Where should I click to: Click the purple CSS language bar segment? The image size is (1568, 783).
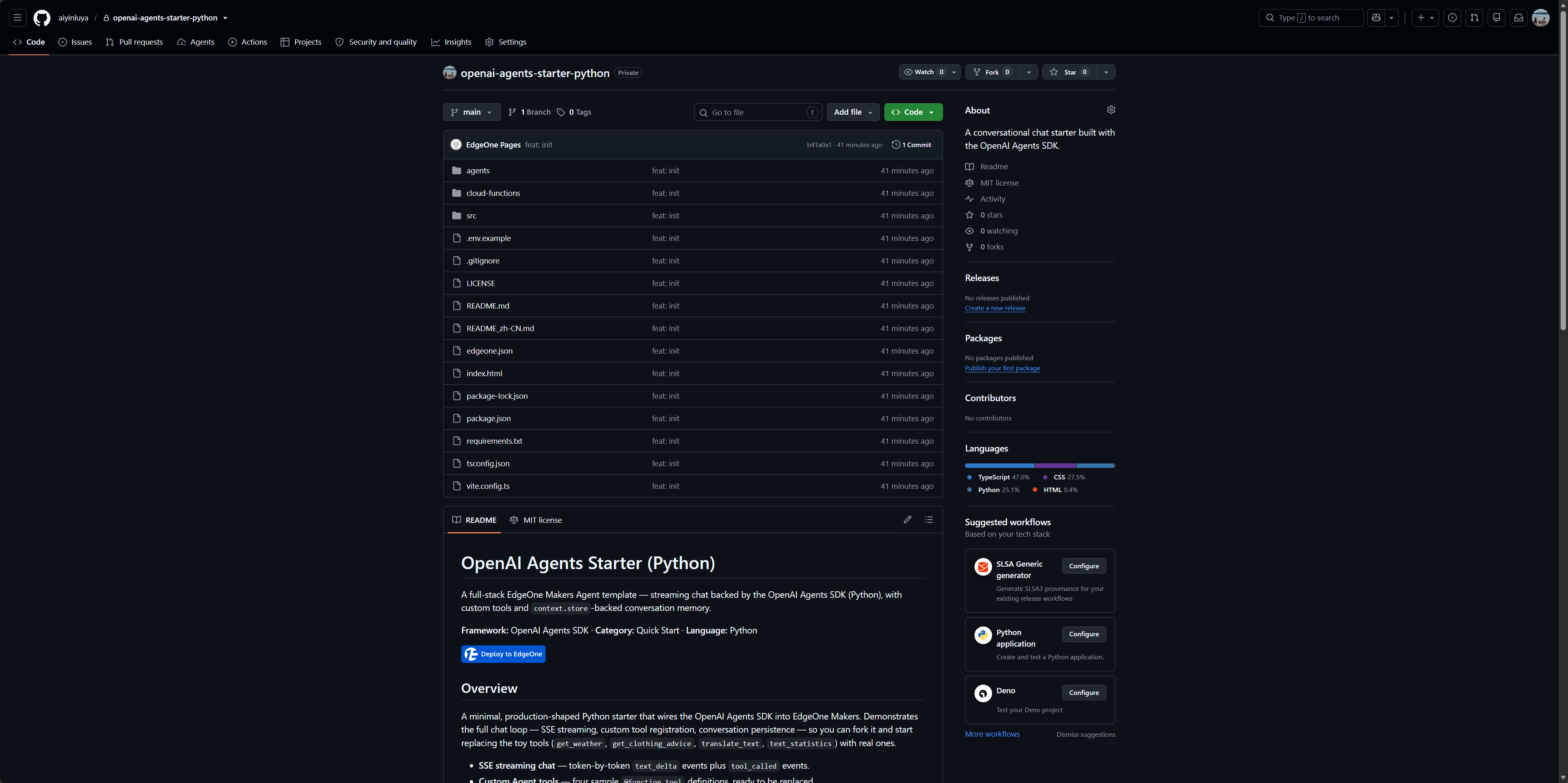[1056, 466]
